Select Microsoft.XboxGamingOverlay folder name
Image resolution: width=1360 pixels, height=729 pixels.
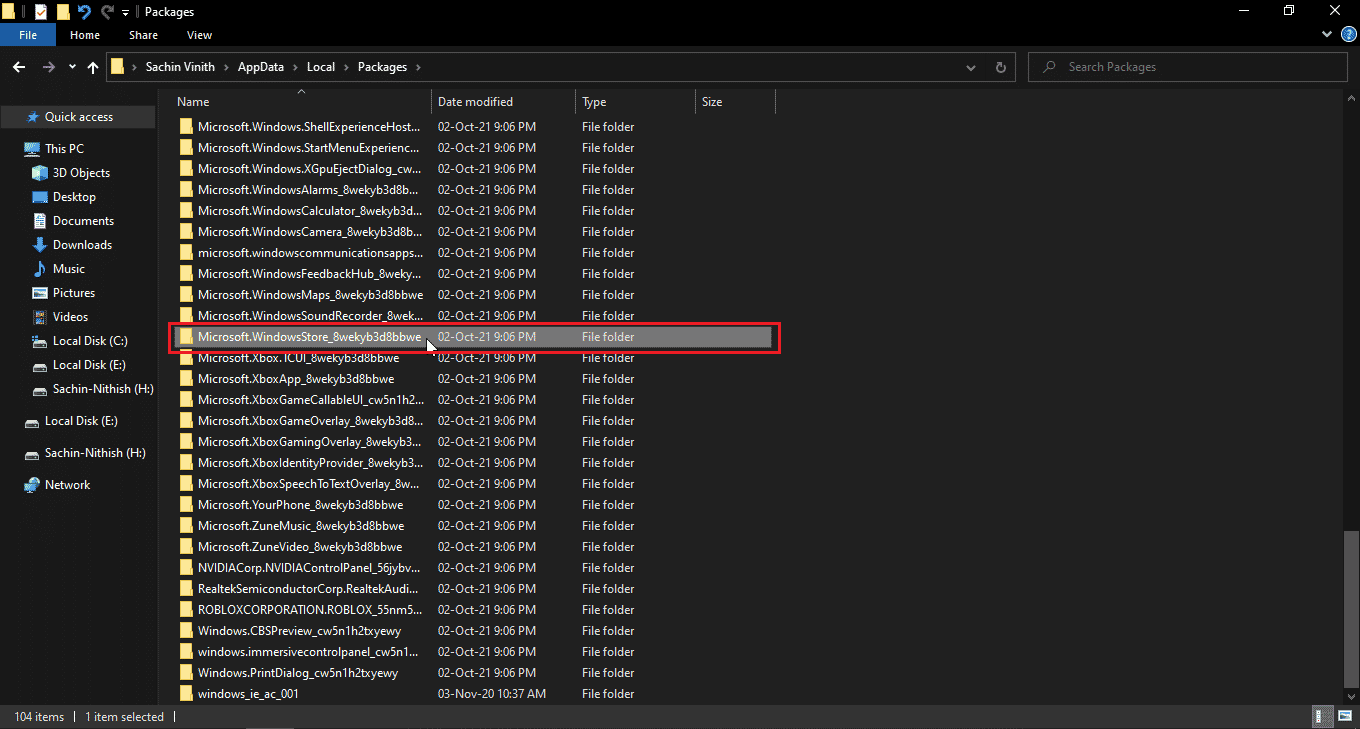(309, 442)
